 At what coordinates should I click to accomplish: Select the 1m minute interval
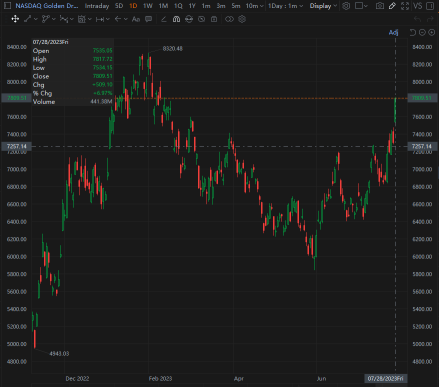206,6
